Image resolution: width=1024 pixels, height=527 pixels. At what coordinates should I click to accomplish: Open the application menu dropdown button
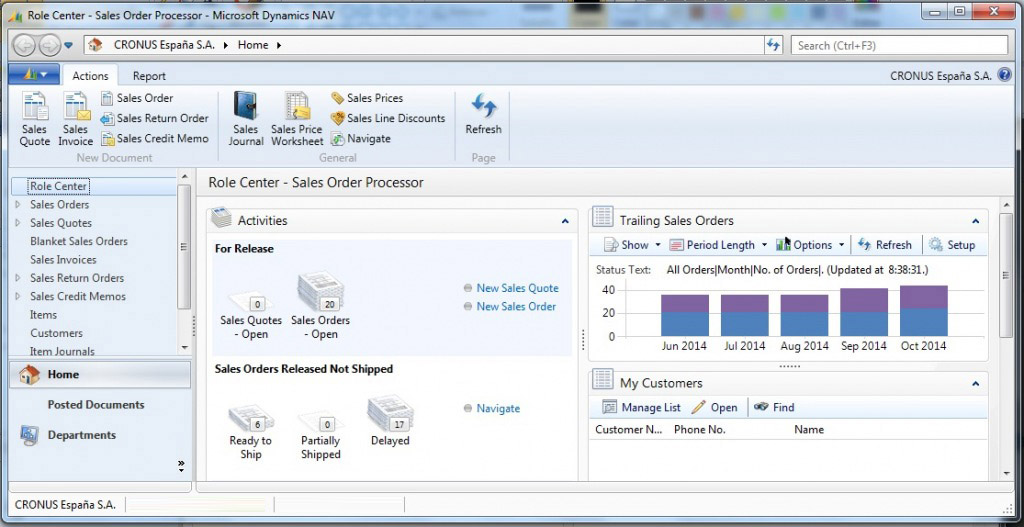click(34, 74)
